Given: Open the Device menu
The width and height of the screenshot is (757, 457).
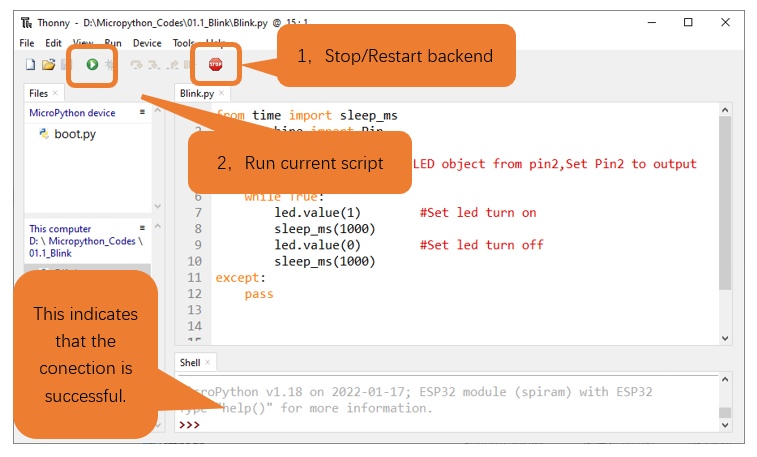Looking at the screenshot, I should point(147,43).
